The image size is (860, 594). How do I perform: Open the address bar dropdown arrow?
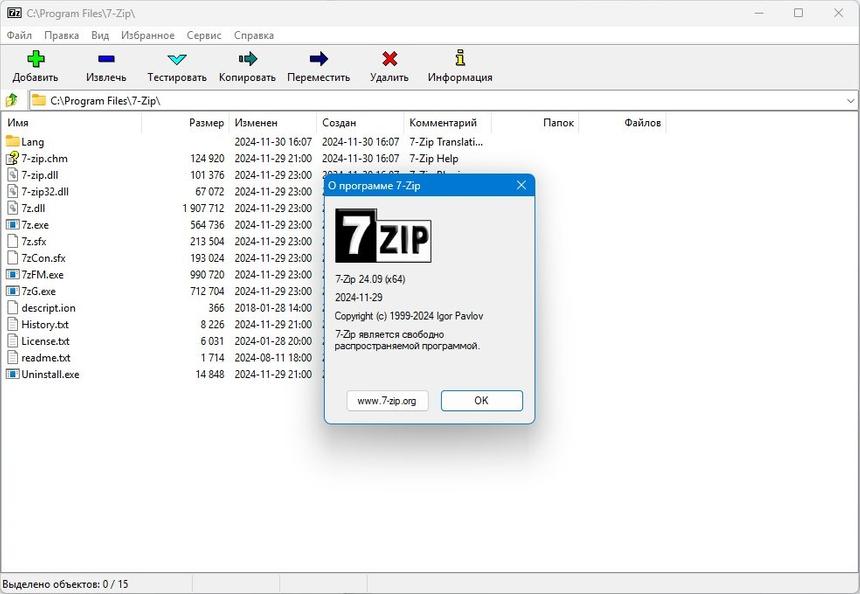(851, 99)
